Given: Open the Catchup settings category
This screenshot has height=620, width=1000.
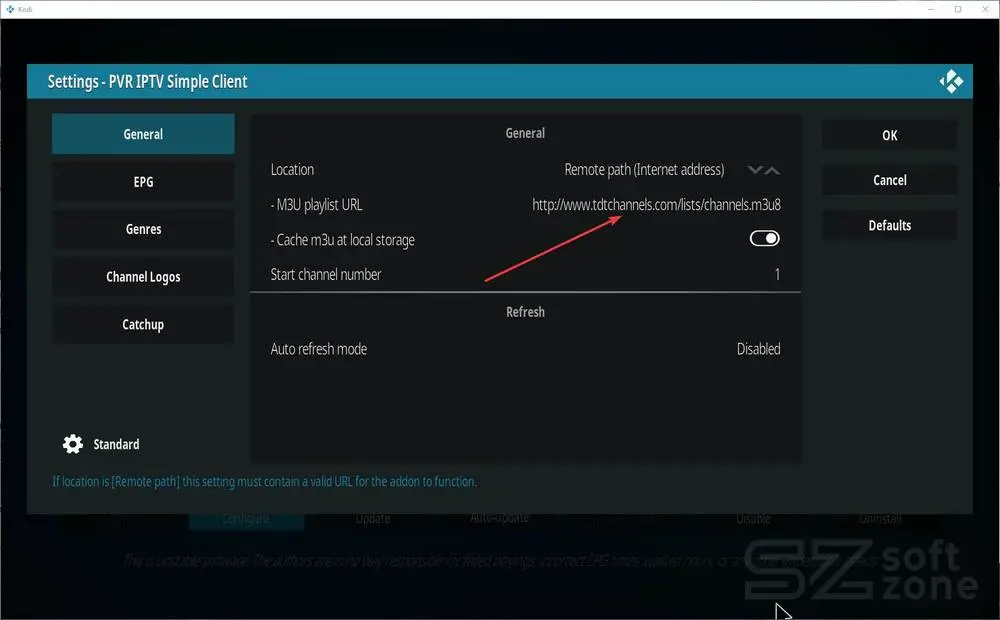Looking at the screenshot, I should click(x=143, y=324).
